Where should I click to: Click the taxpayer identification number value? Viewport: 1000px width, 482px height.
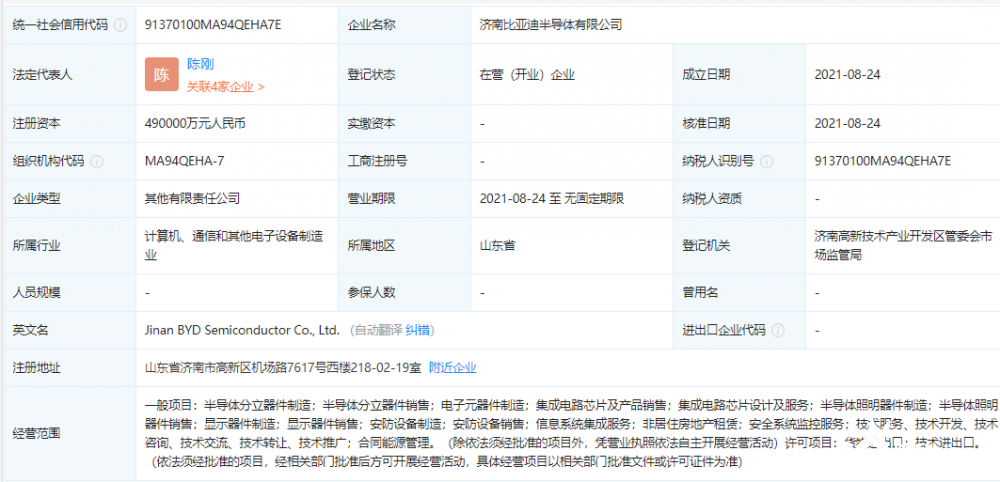(883, 161)
